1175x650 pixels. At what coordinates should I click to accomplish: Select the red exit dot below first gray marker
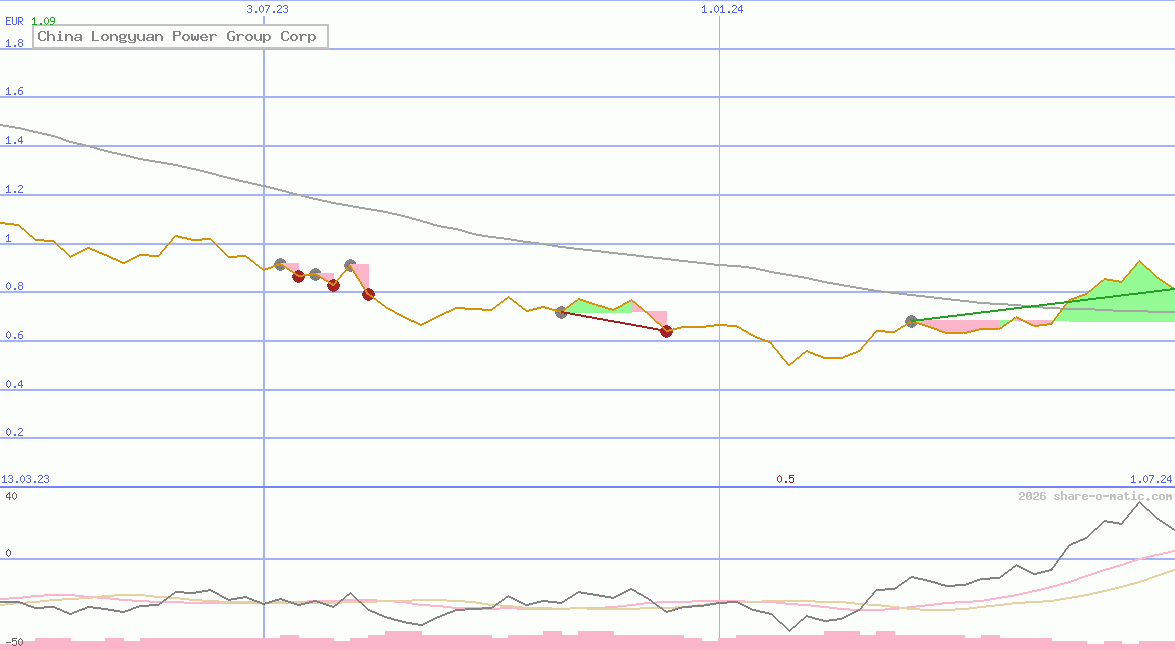pyautogui.click(x=298, y=277)
